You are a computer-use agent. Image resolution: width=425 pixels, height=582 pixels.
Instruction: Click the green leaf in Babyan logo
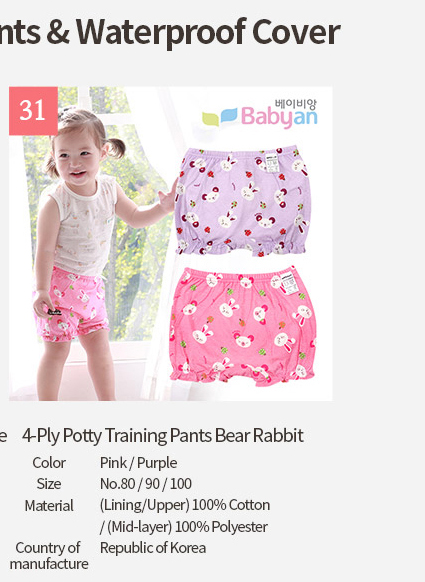[x=210, y=119]
